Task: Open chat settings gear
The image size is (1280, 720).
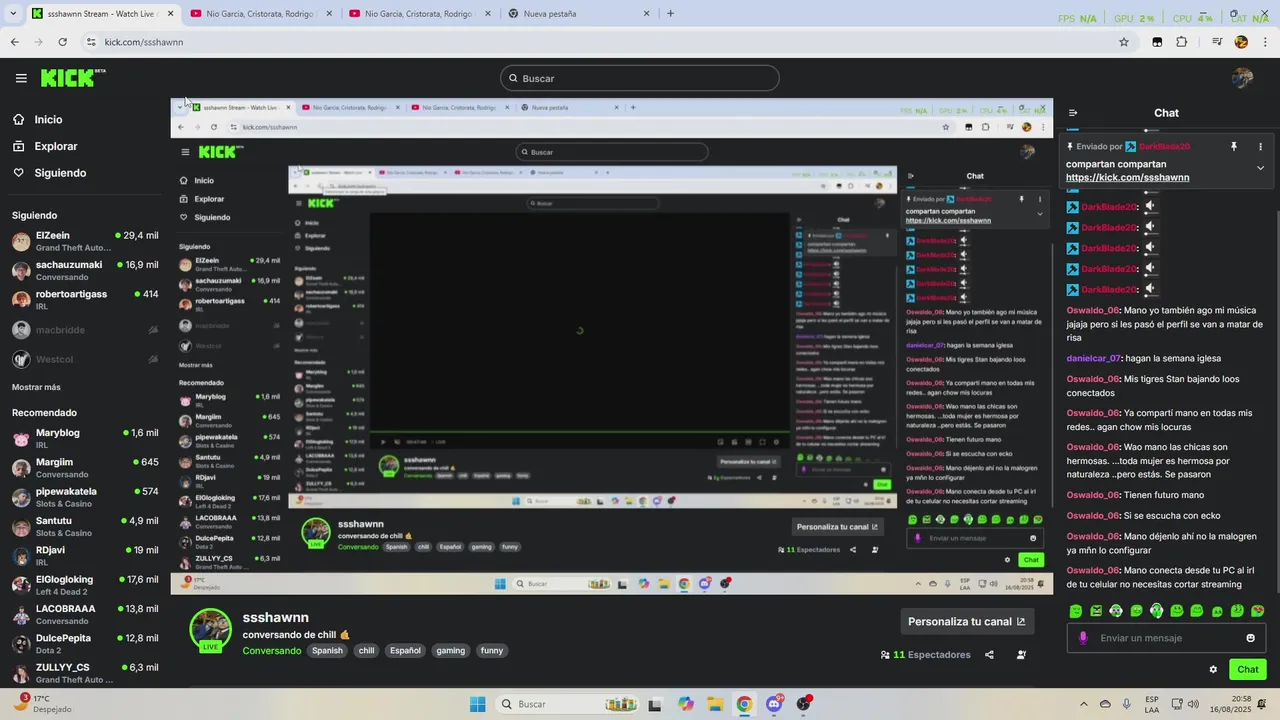Action: click(1213, 670)
